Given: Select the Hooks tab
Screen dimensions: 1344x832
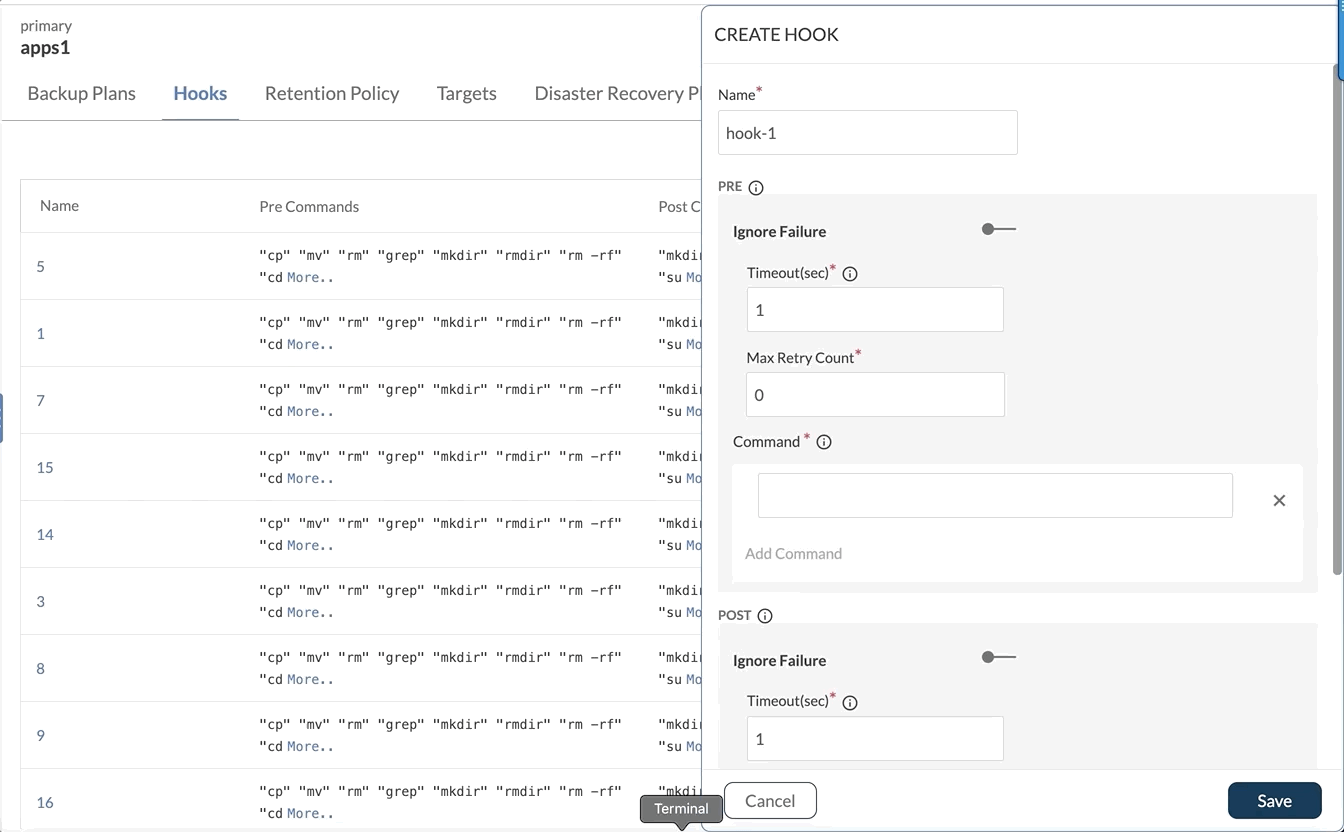Looking at the screenshot, I should tap(200, 93).
